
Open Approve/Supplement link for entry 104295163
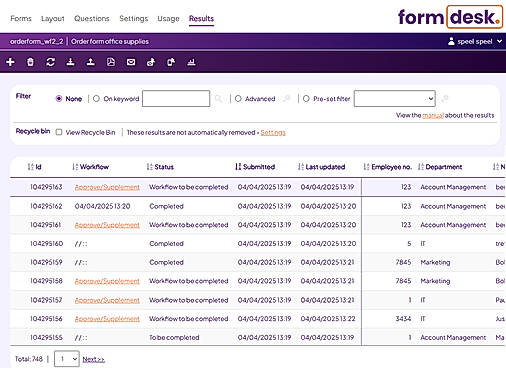pos(107,187)
